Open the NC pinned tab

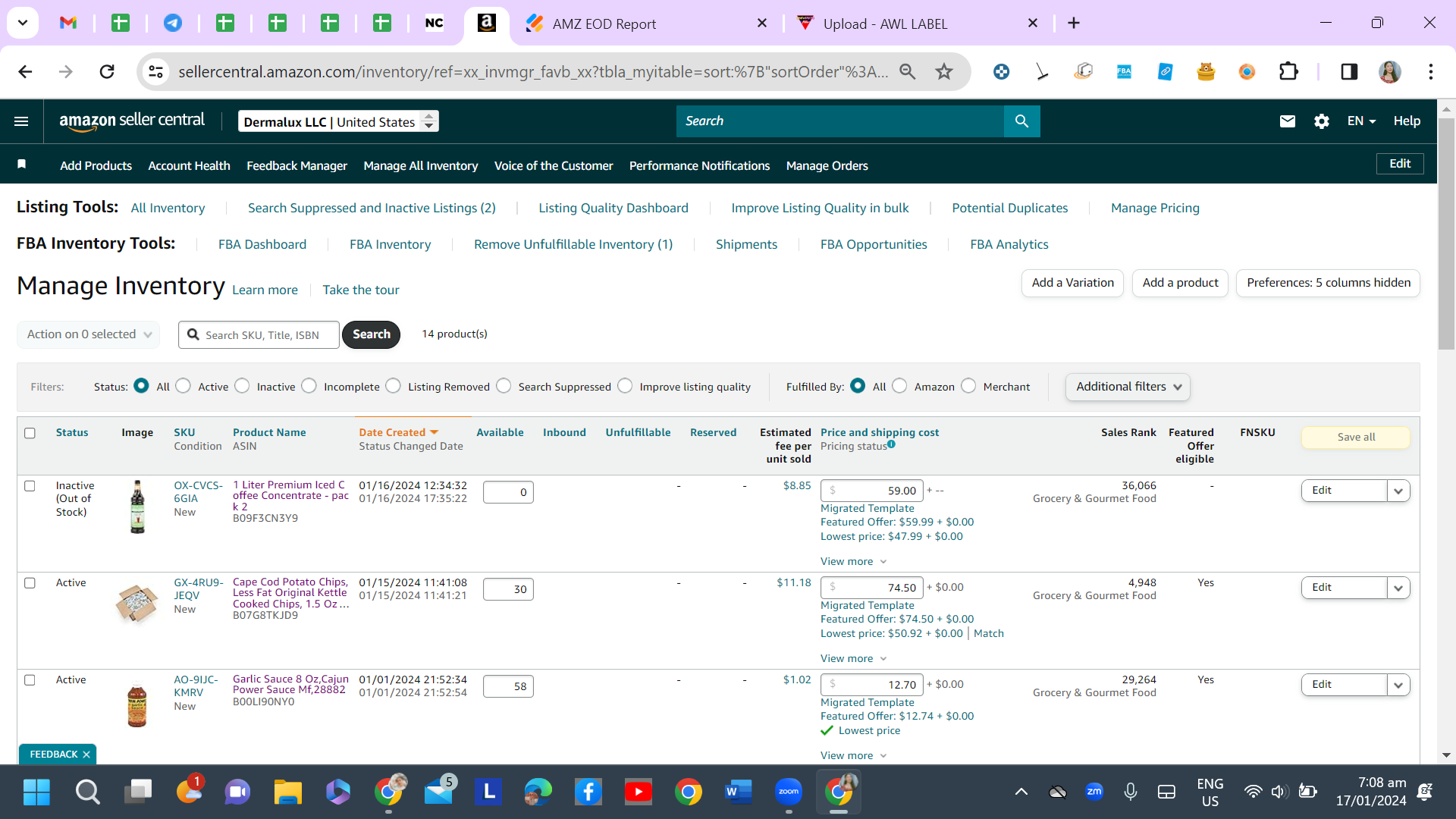(435, 23)
